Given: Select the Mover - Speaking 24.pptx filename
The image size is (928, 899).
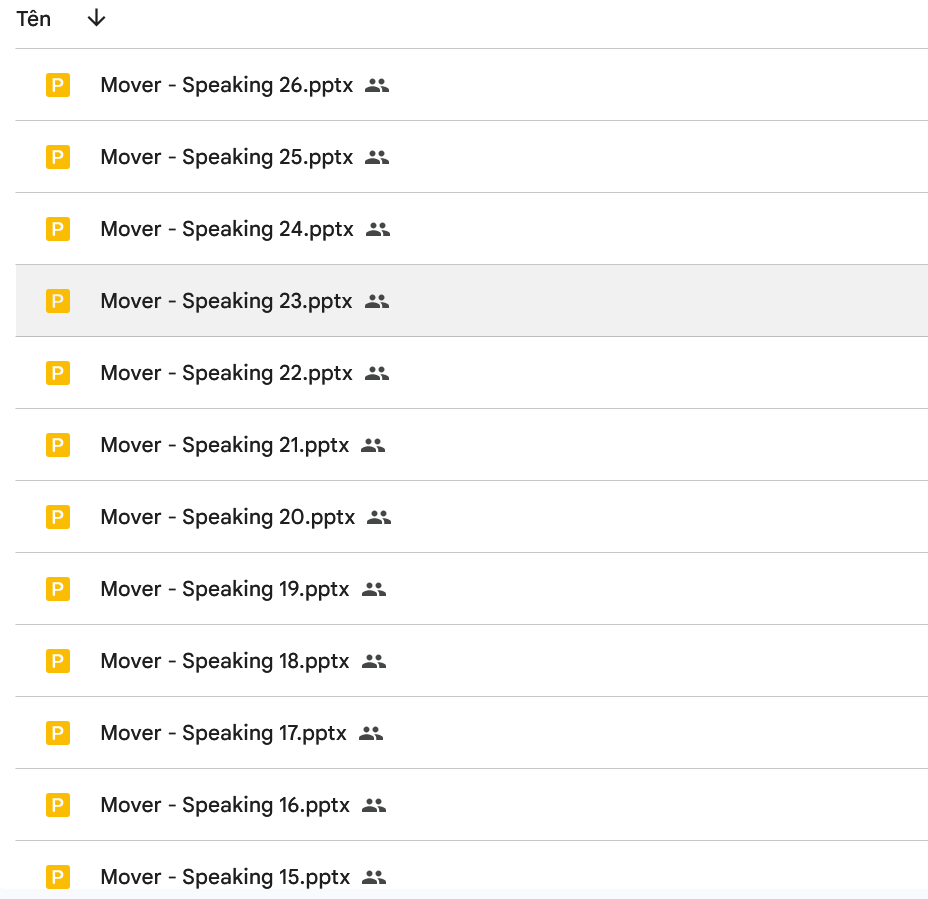Looking at the screenshot, I should (227, 229).
